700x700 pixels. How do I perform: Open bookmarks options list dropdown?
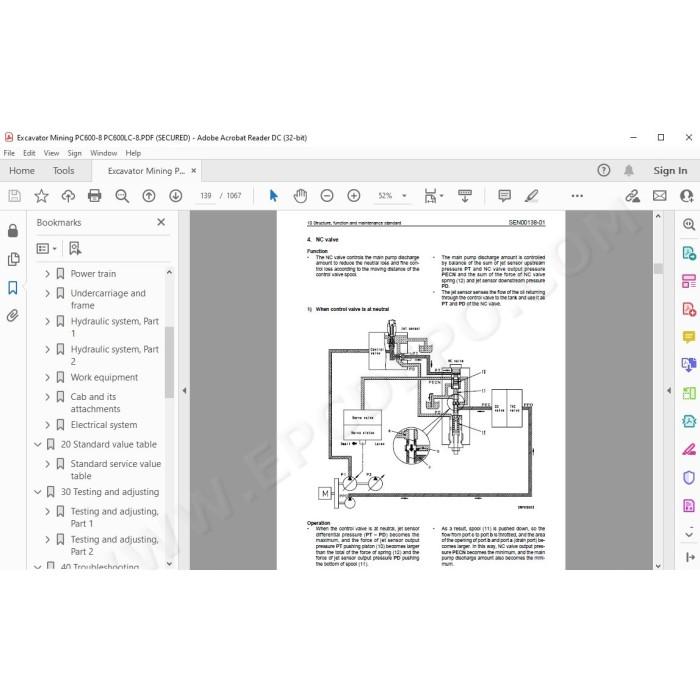coord(46,248)
